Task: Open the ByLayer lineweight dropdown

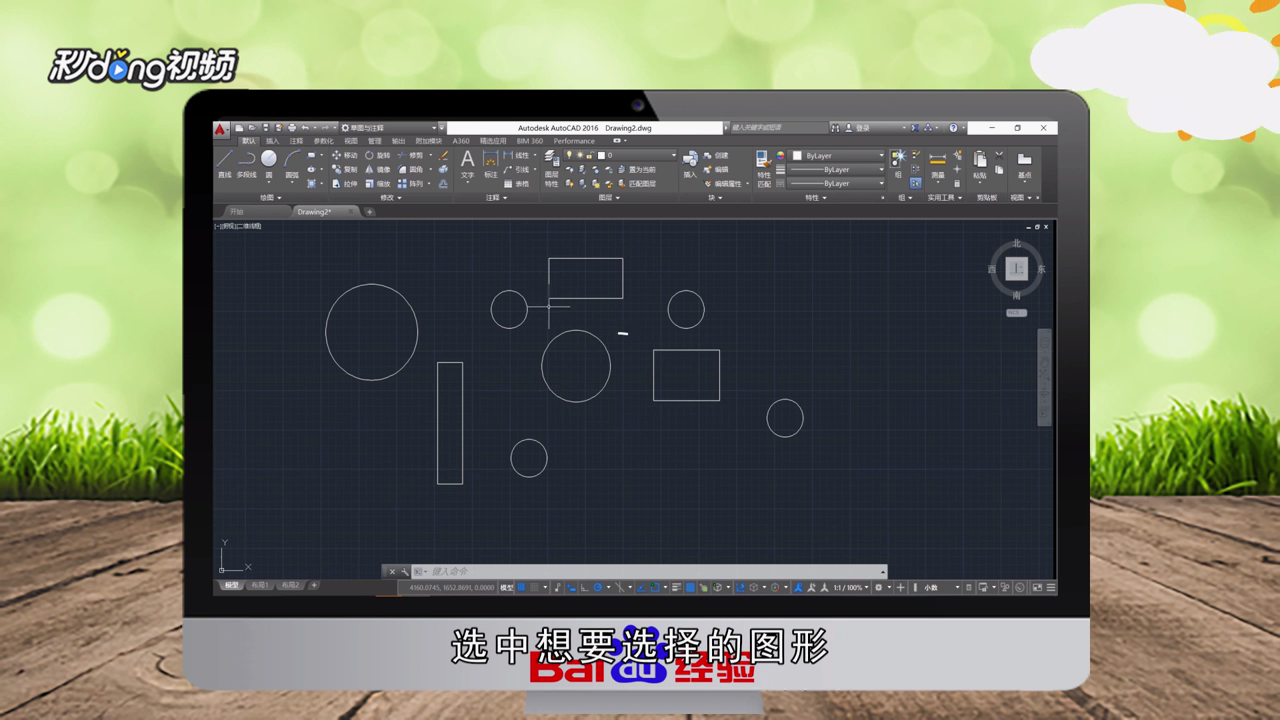Action: tap(838, 169)
